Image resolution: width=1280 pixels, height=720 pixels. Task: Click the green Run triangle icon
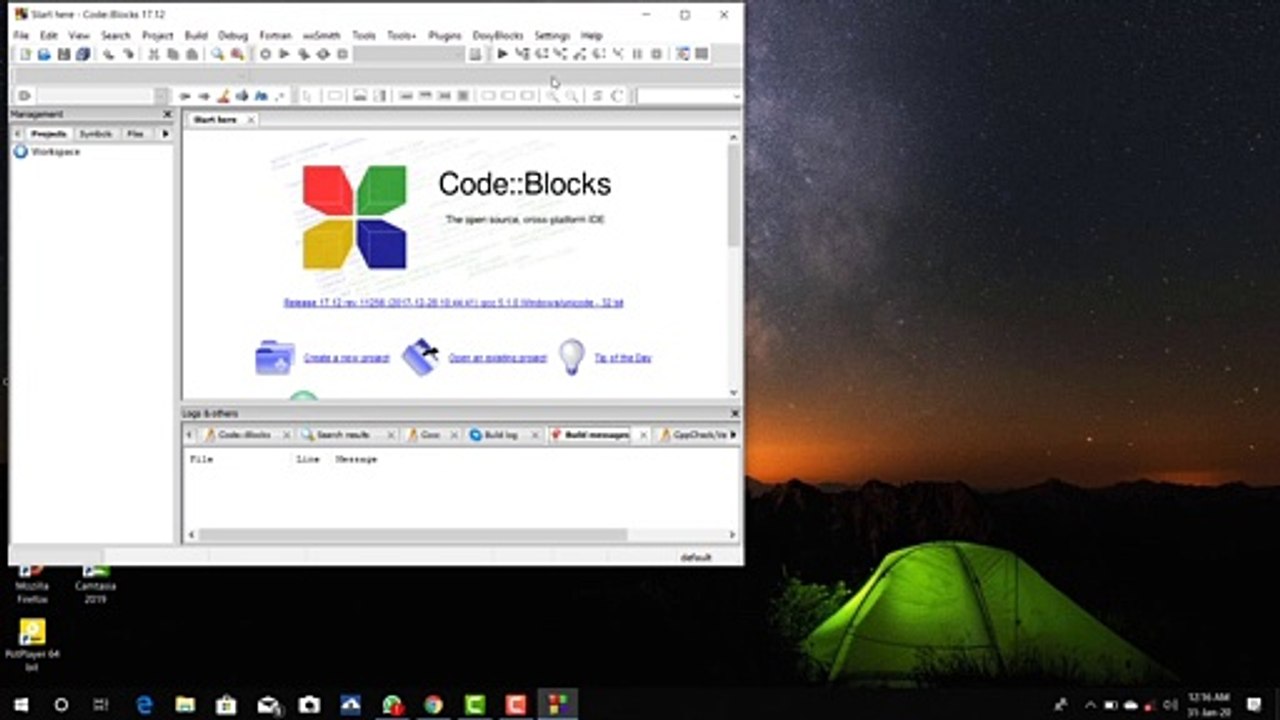(284, 54)
